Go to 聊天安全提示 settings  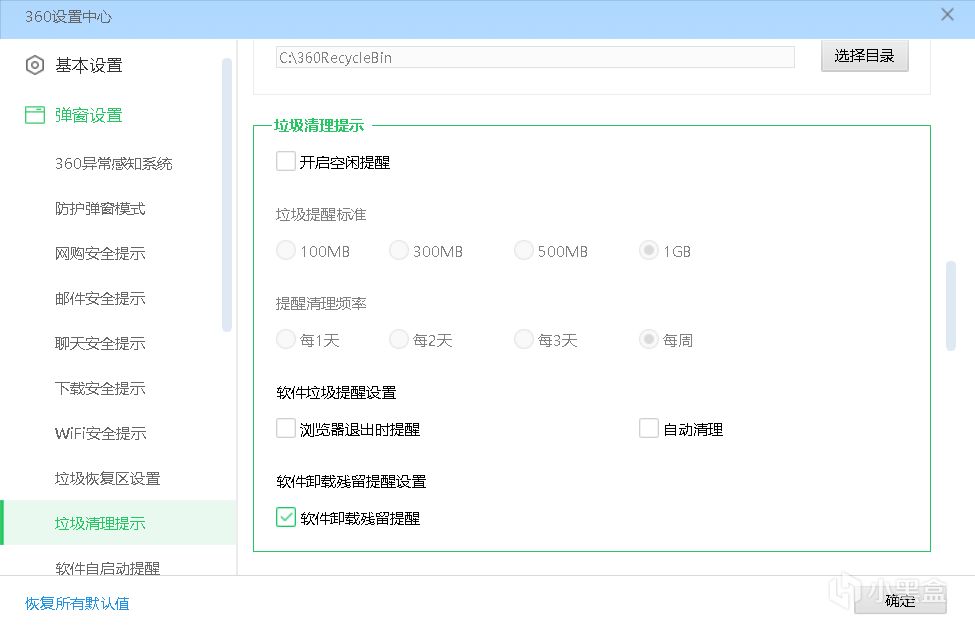point(100,343)
